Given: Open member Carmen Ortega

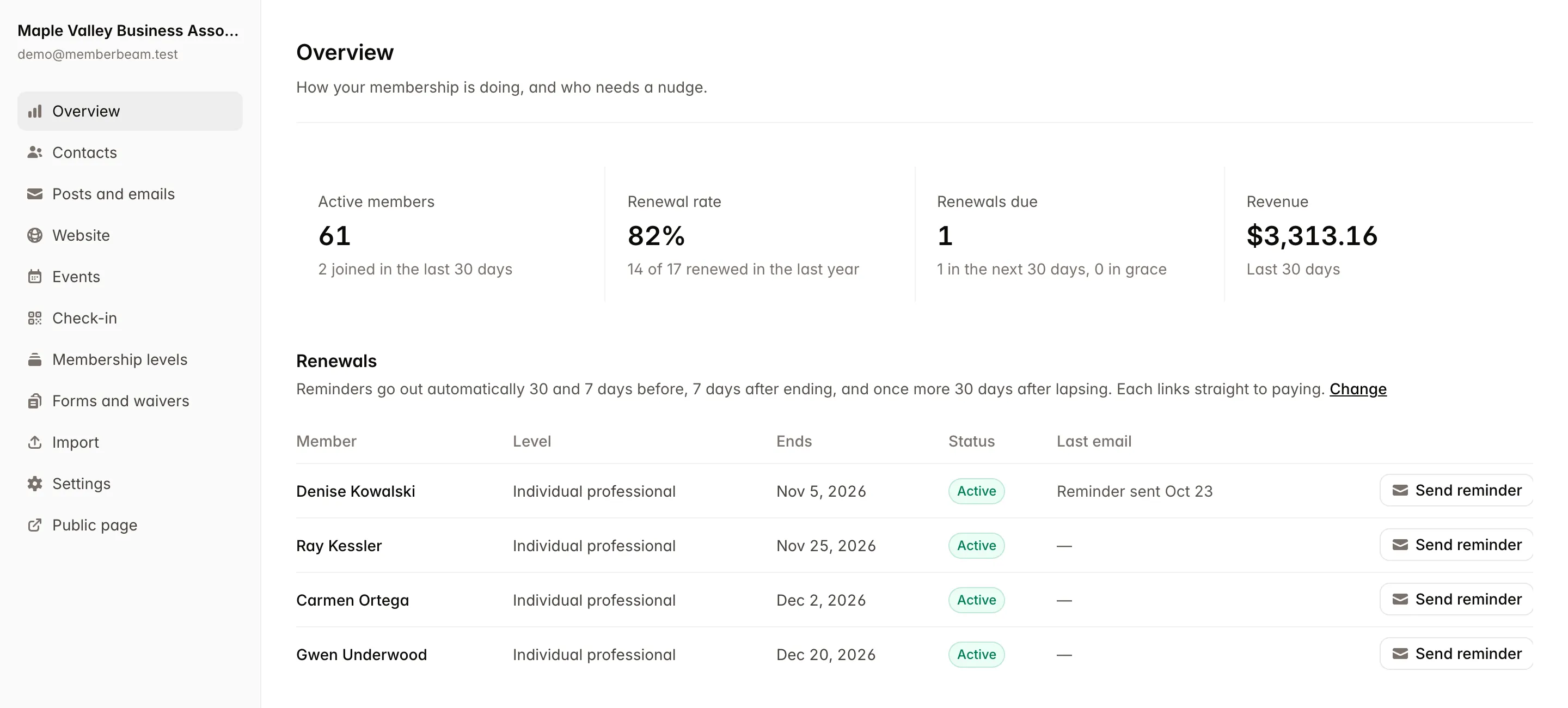Looking at the screenshot, I should pyautogui.click(x=352, y=600).
